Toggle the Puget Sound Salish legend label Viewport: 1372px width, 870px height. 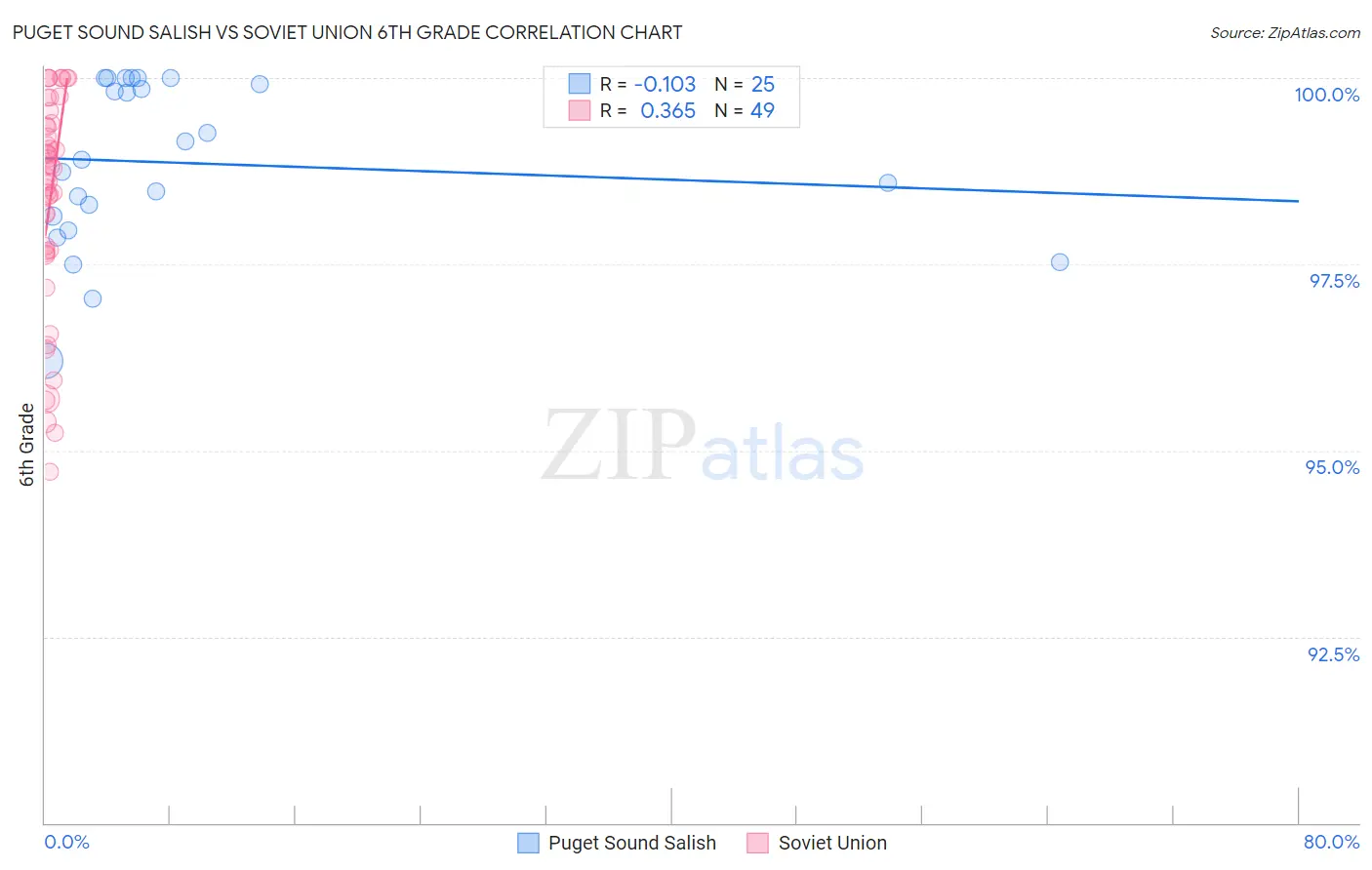[632, 843]
